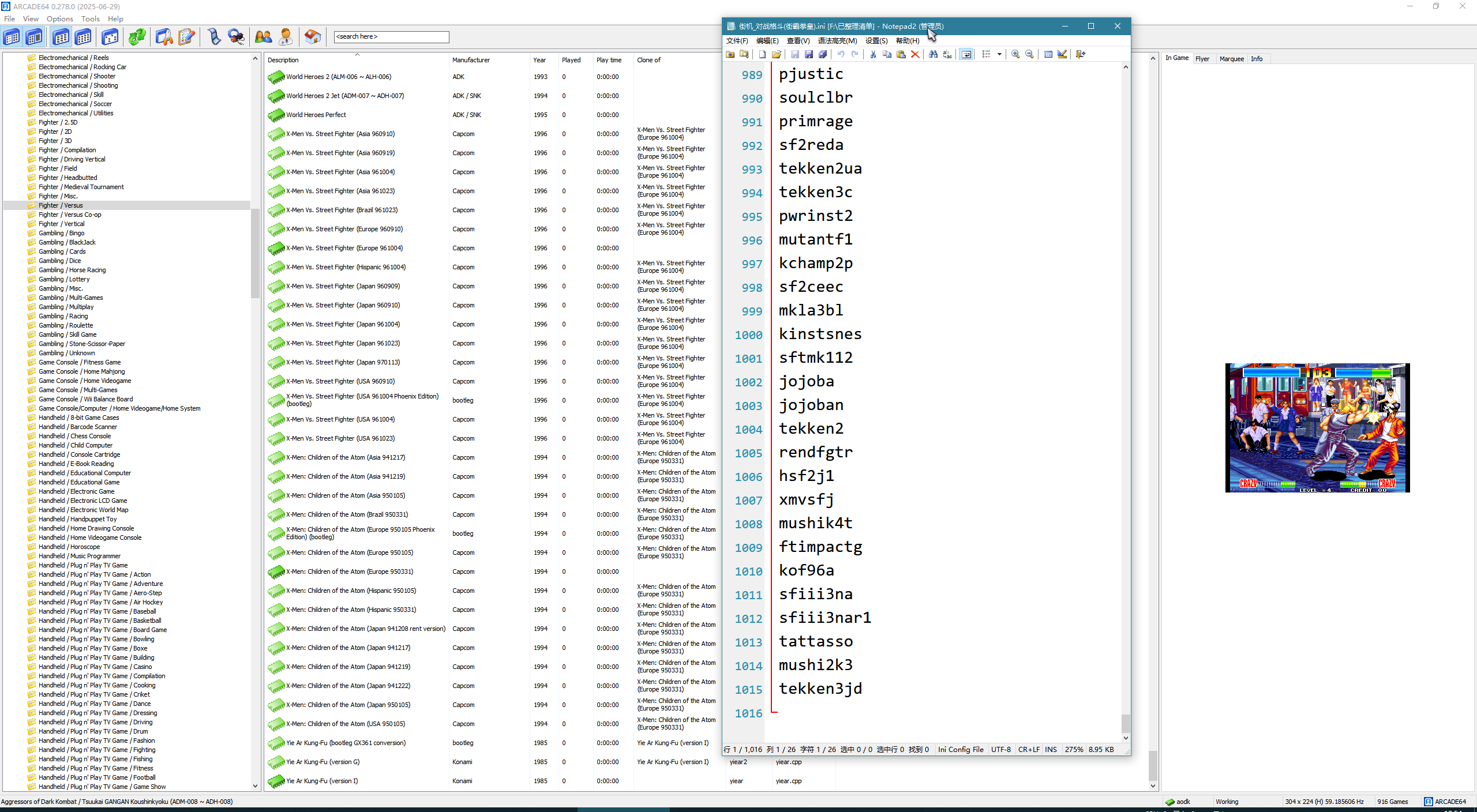Image resolution: width=1477 pixels, height=812 pixels.
Task: Zoom out with magnifier minus icon
Action: (x=1029, y=54)
